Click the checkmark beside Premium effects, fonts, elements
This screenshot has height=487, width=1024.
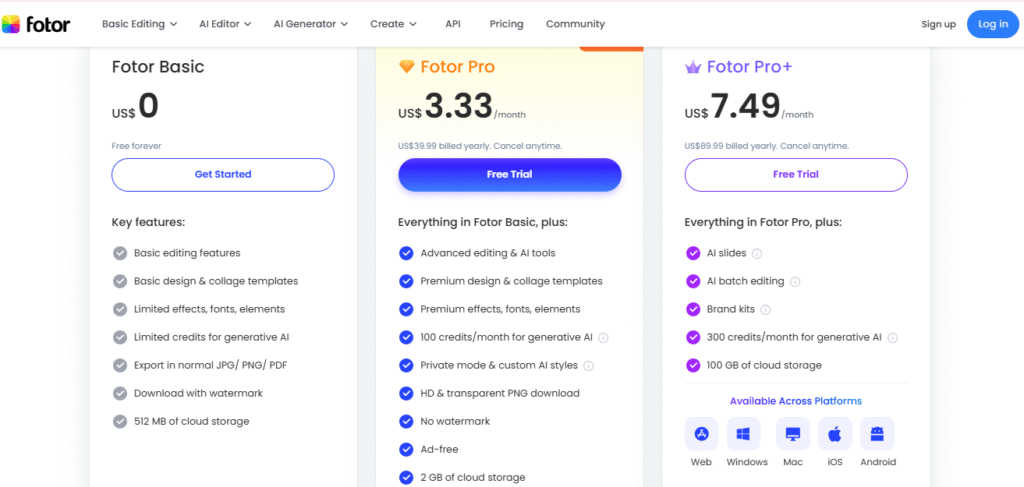point(406,309)
